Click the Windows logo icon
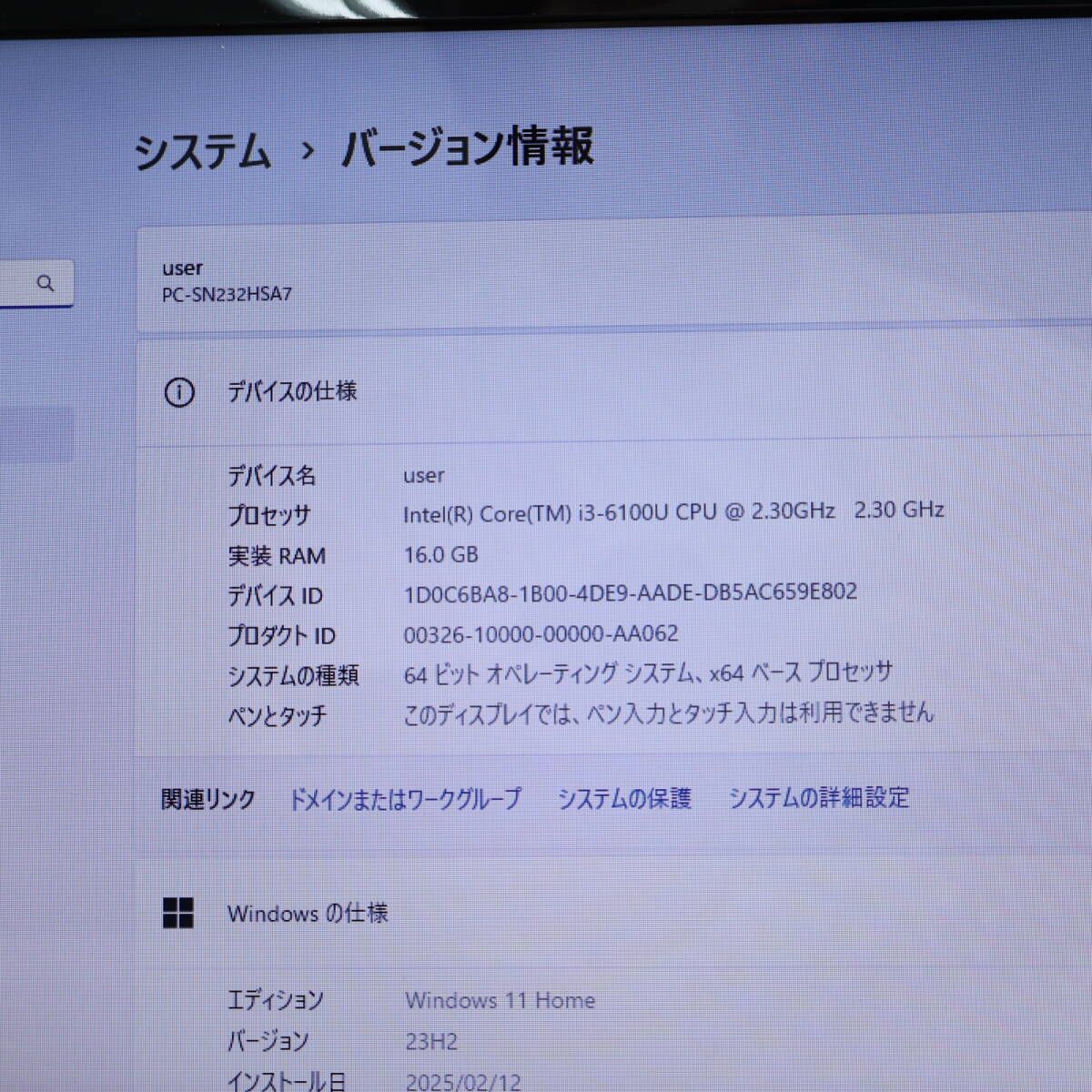 coord(178,913)
